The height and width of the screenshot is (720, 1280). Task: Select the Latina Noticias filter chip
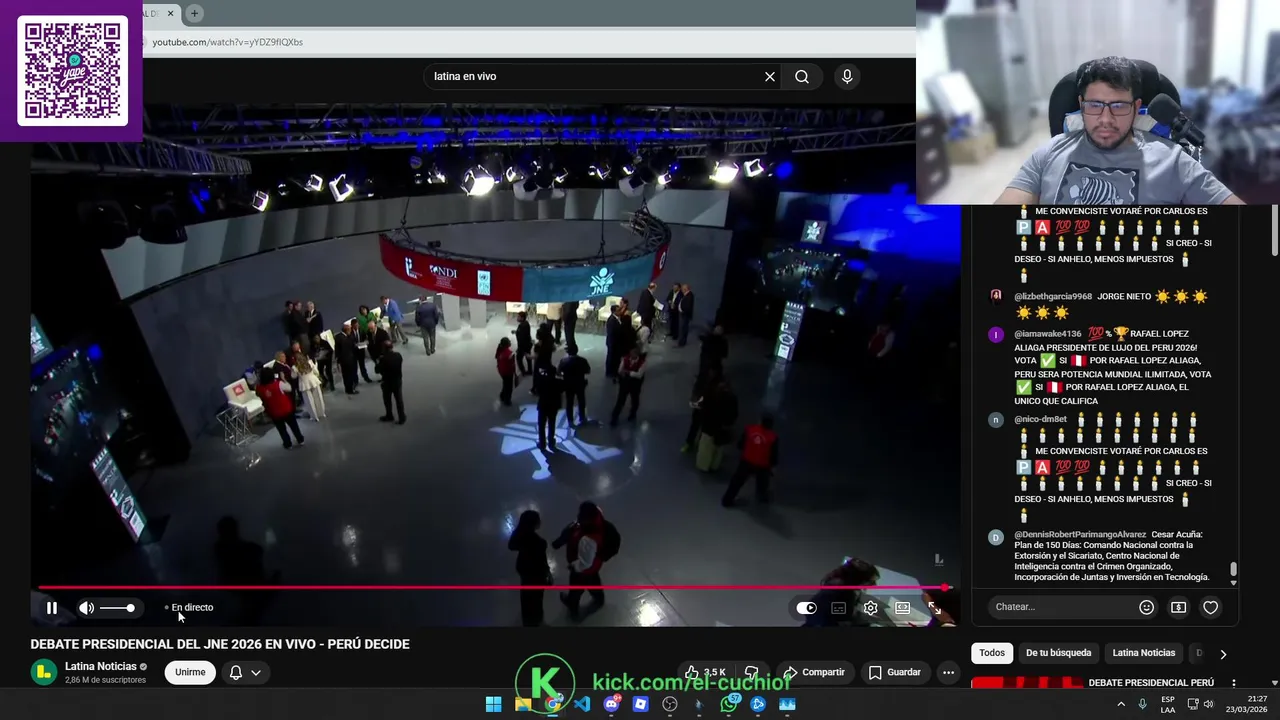click(x=1144, y=653)
